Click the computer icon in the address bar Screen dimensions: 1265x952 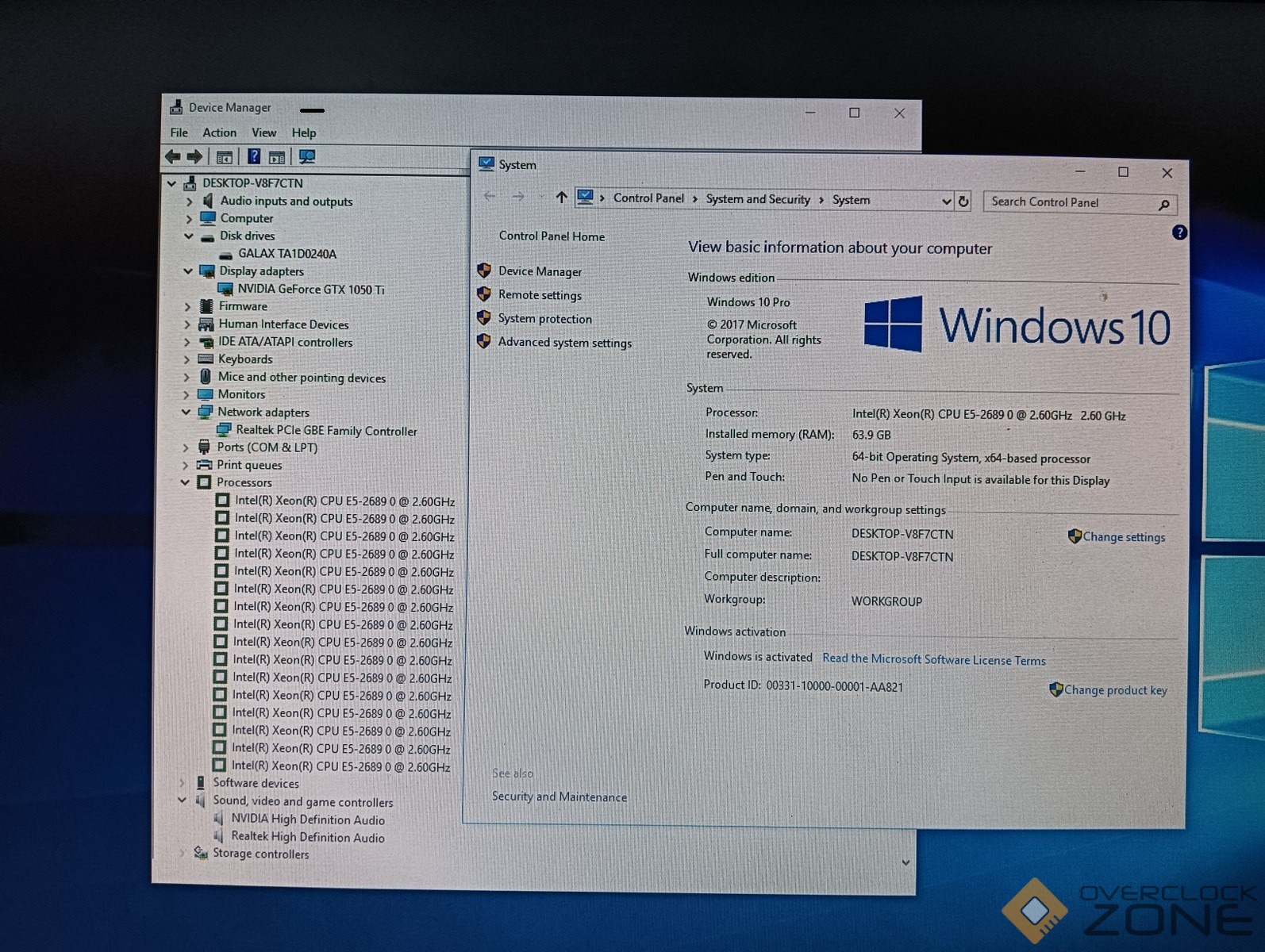(x=585, y=197)
